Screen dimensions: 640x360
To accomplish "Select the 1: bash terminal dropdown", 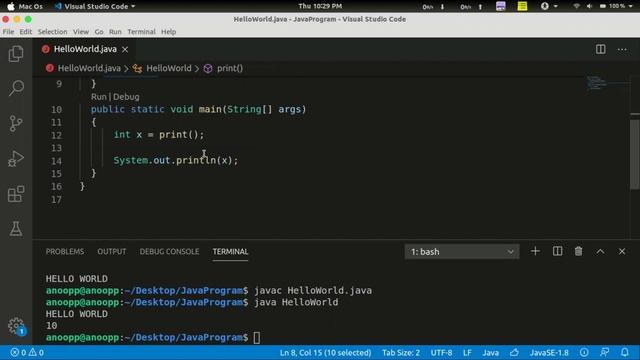I will [x=462, y=251].
